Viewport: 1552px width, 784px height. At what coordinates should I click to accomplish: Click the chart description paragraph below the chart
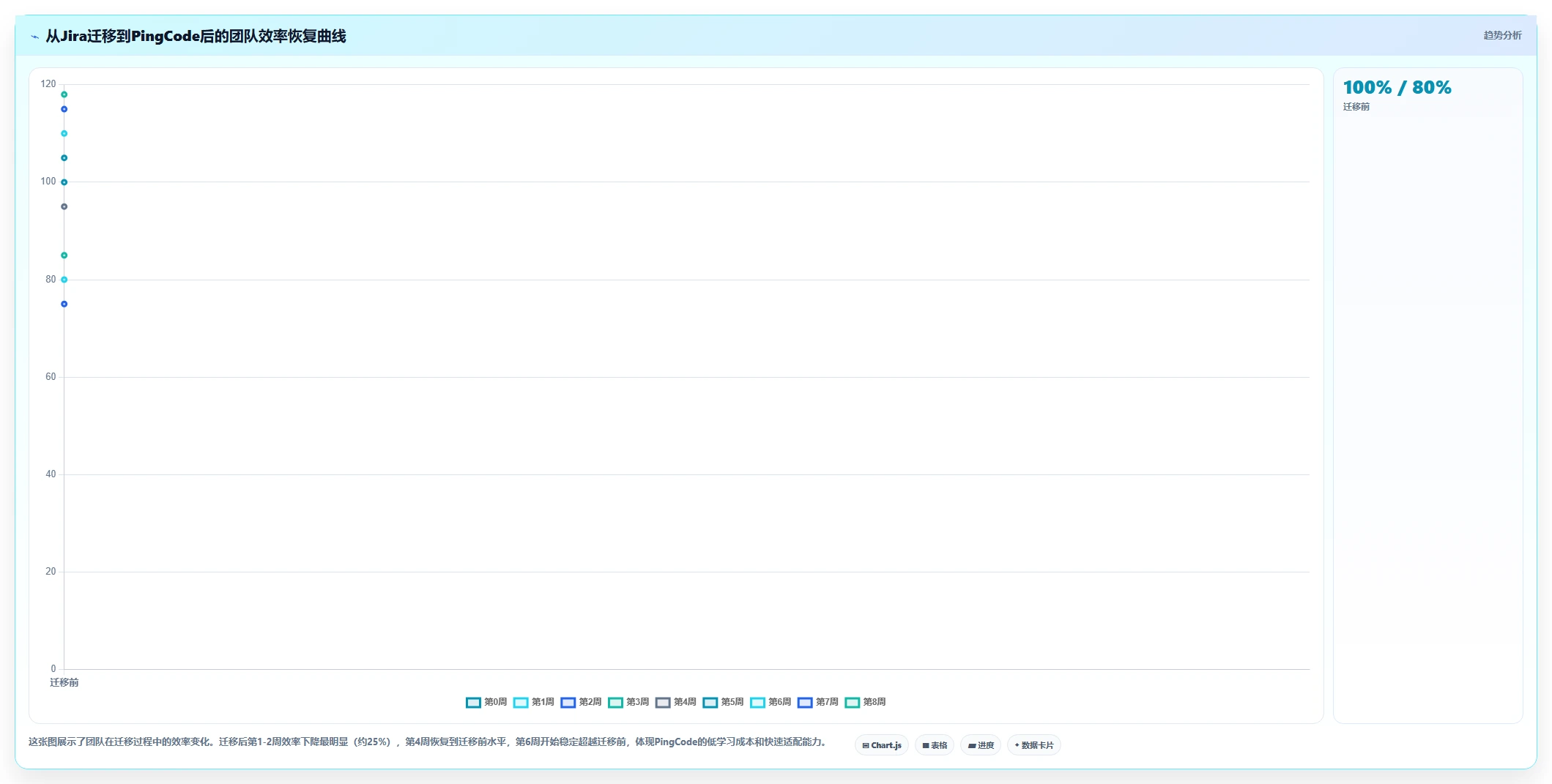(x=428, y=742)
